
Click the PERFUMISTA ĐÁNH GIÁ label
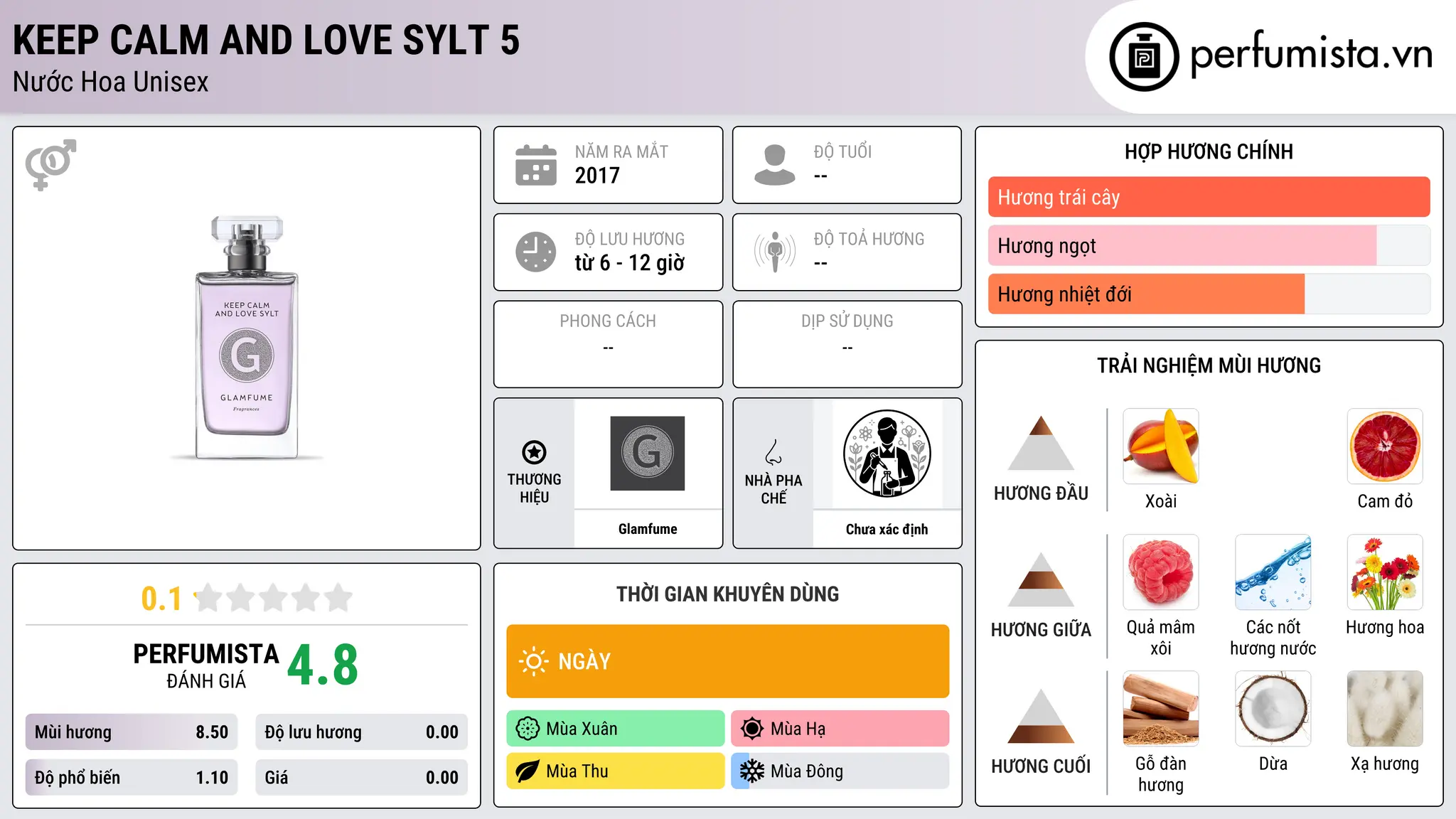(x=206, y=665)
